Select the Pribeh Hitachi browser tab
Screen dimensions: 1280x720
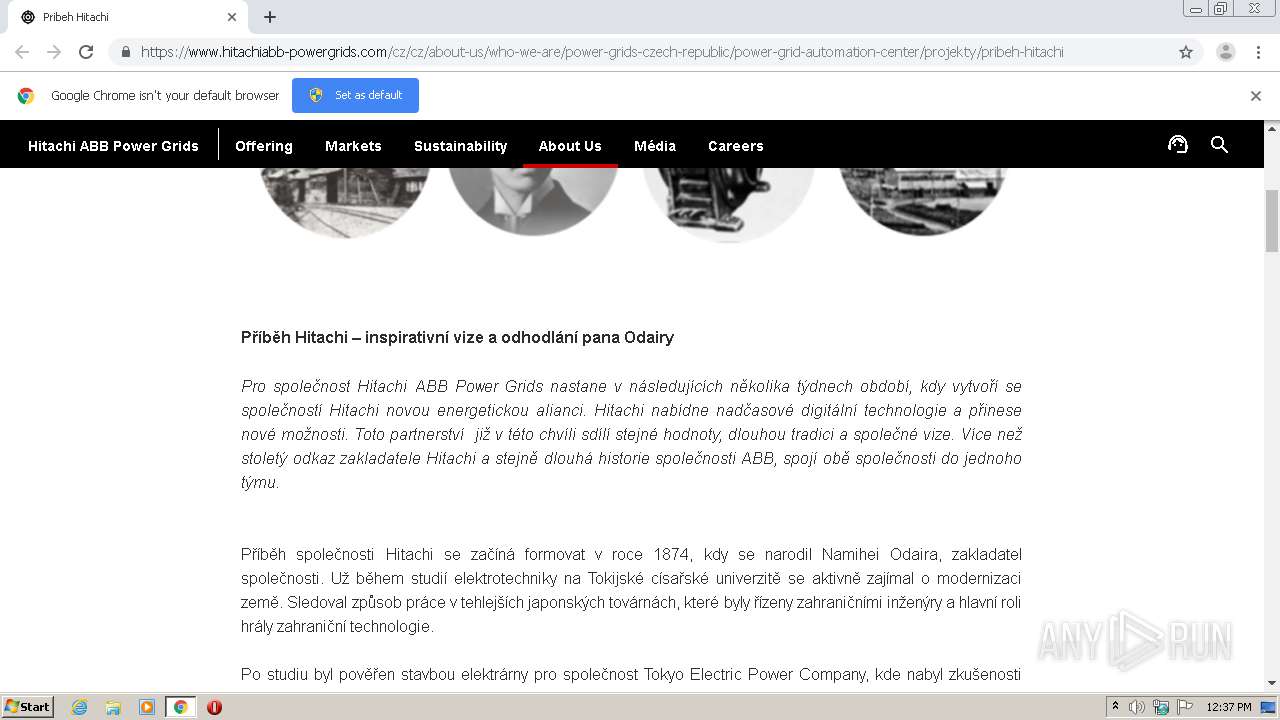125,17
